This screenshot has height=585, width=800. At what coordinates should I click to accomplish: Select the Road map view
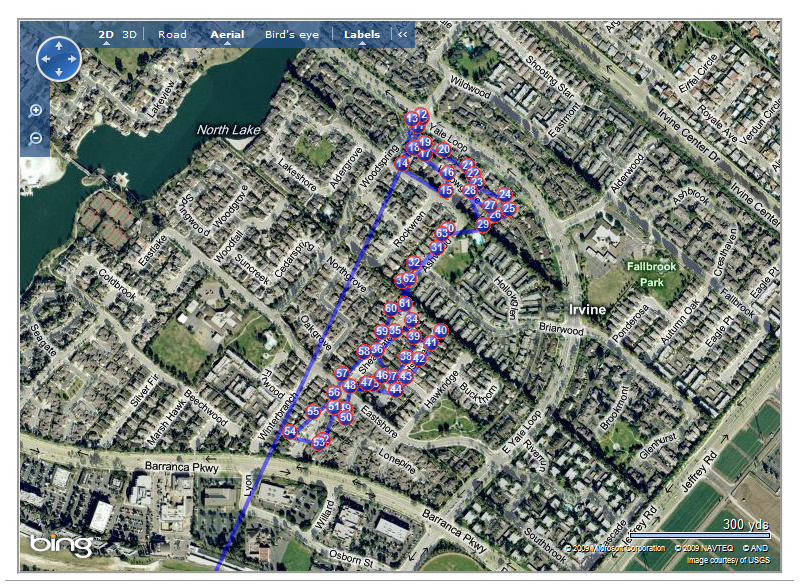tap(172, 35)
